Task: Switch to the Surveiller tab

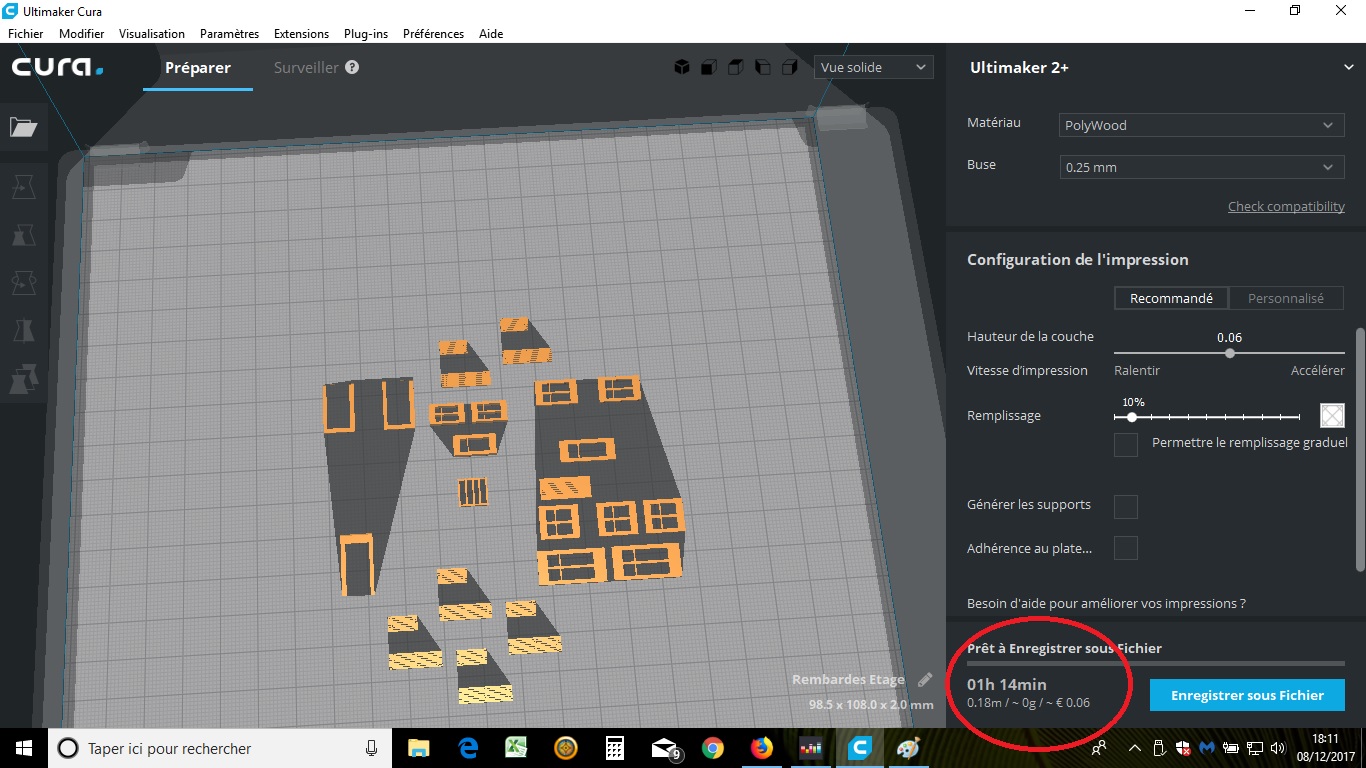Action: coord(306,68)
